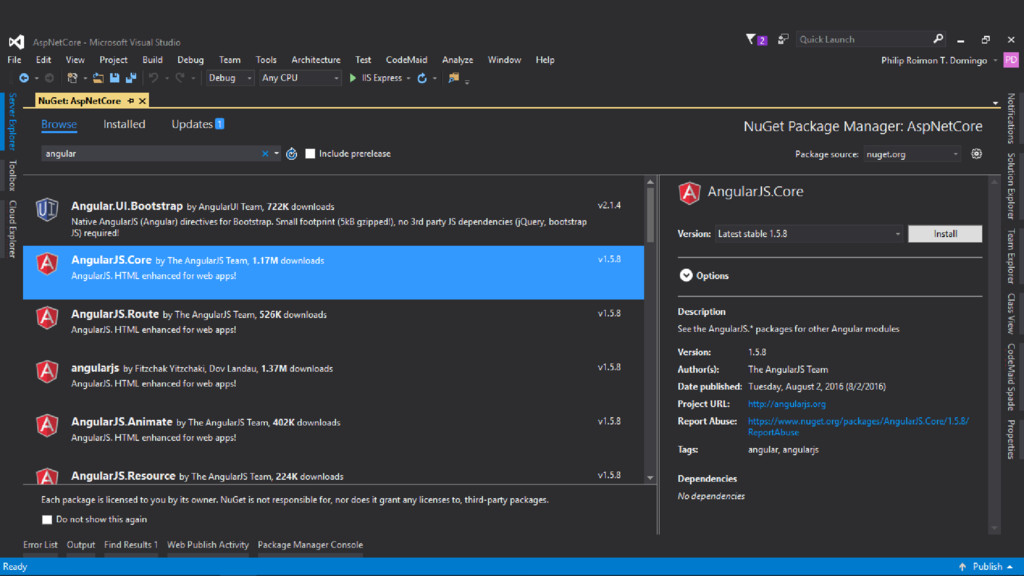Click the Angular.UI.Bootstrap package icon
Screen dimensions: 1024x576
point(47,210)
